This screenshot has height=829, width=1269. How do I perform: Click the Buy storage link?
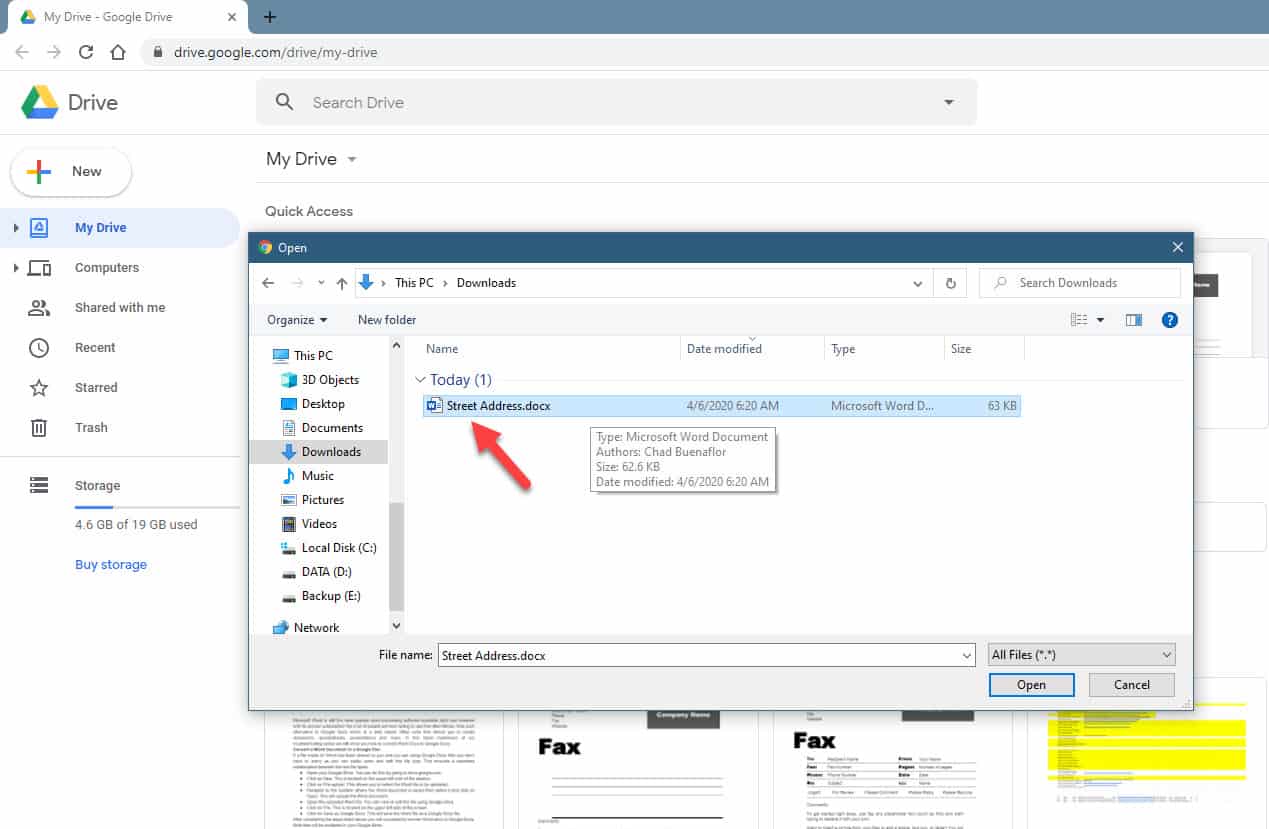(x=111, y=565)
